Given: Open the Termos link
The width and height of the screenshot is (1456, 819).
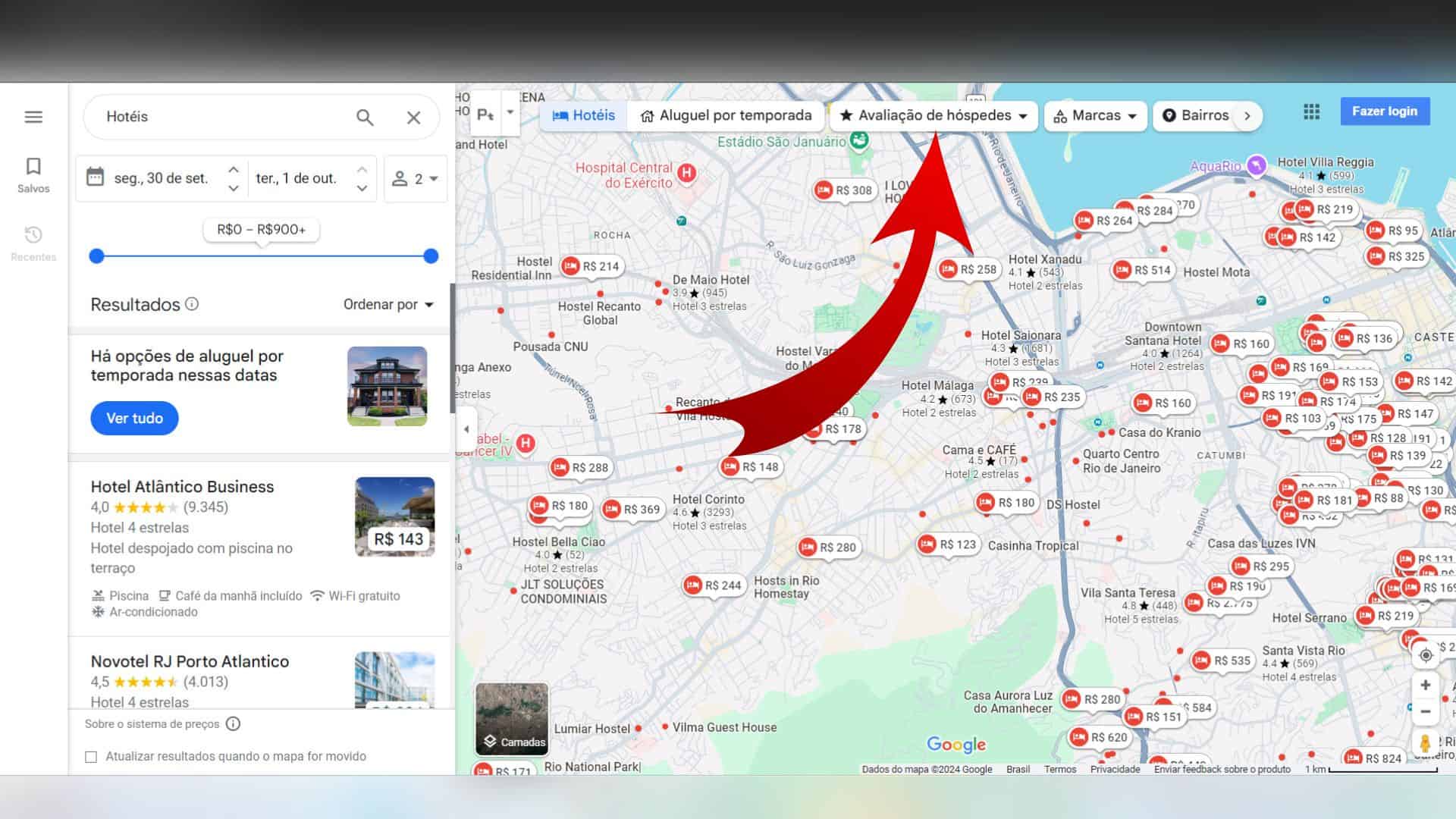Looking at the screenshot, I should (x=1060, y=769).
